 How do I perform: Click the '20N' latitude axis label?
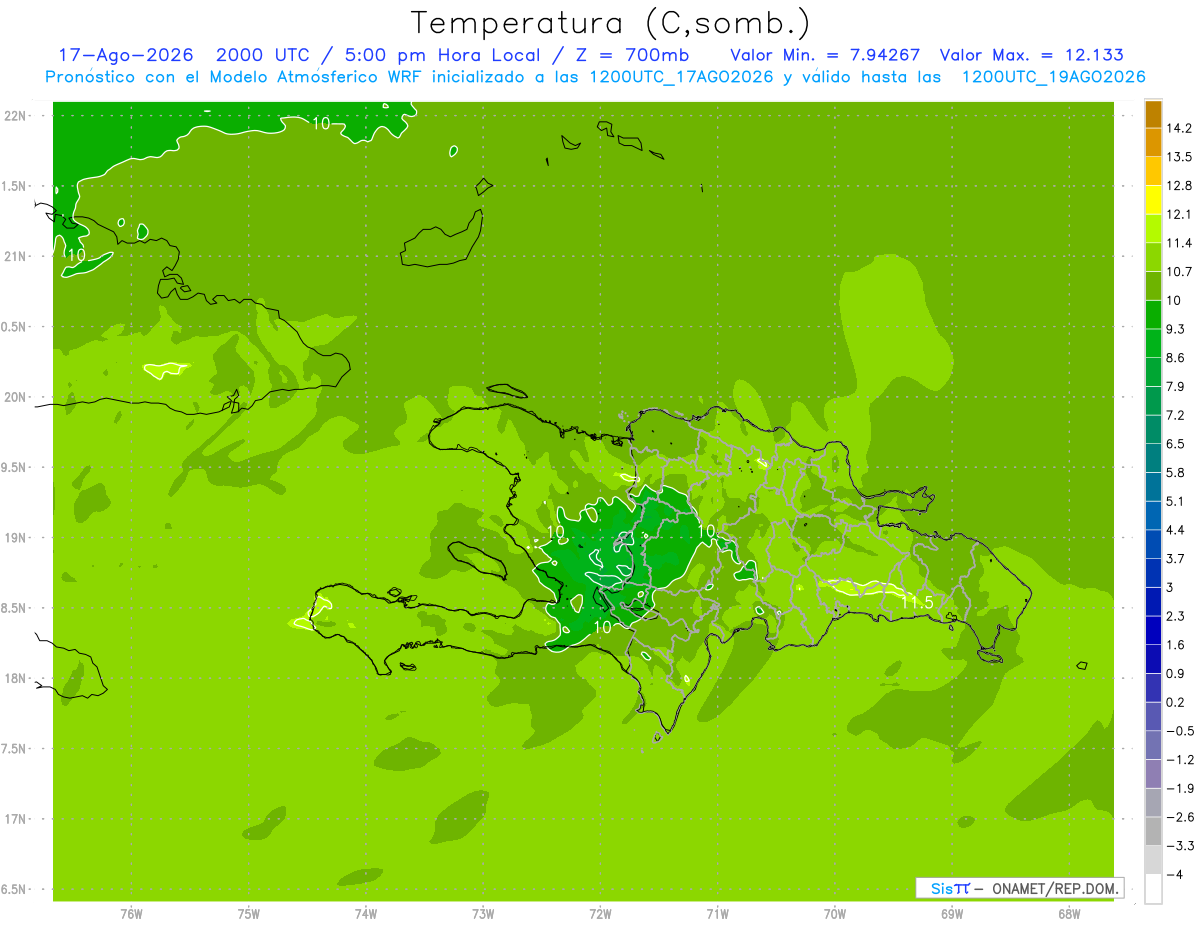click(x=16, y=397)
